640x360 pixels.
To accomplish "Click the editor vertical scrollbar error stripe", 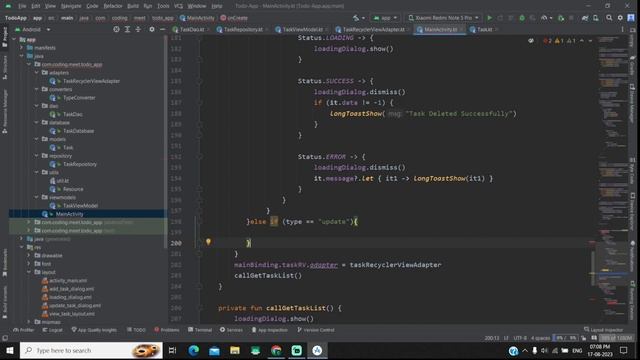I will click(592, 180).
